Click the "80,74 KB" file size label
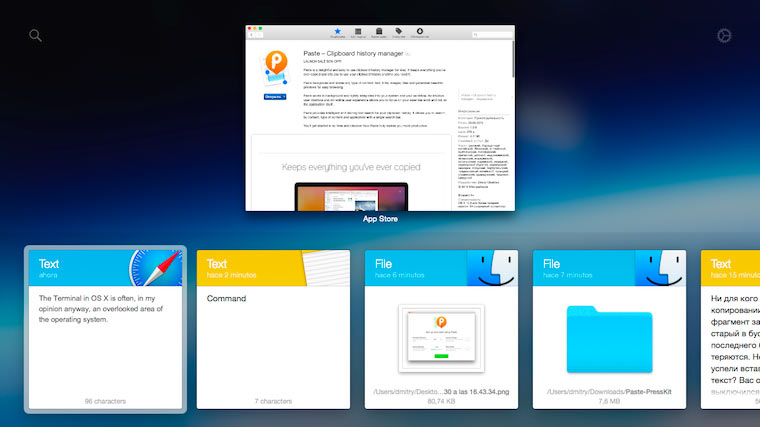Viewport: 760px width, 427px height. (x=441, y=401)
